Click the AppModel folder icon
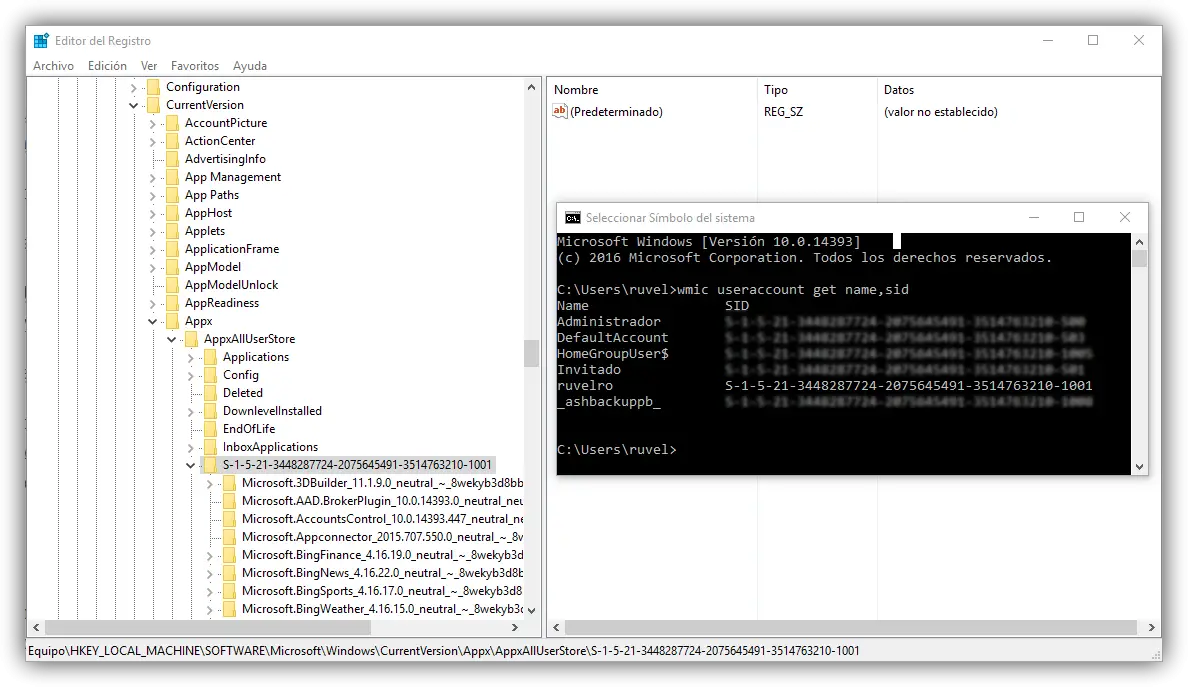Image resolution: width=1188 pixels, height=687 pixels. point(172,267)
